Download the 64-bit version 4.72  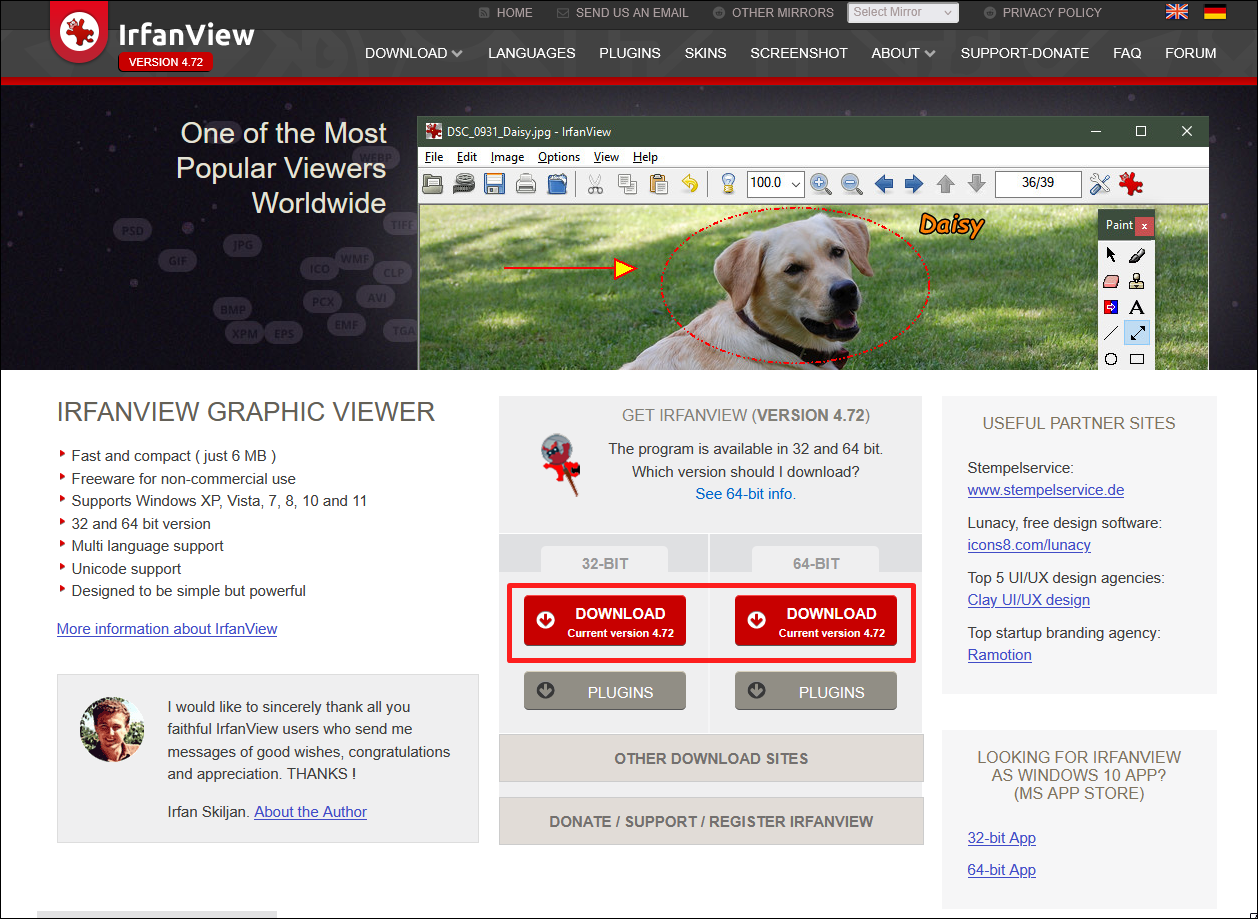pyautogui.click(x=816, y=621)
